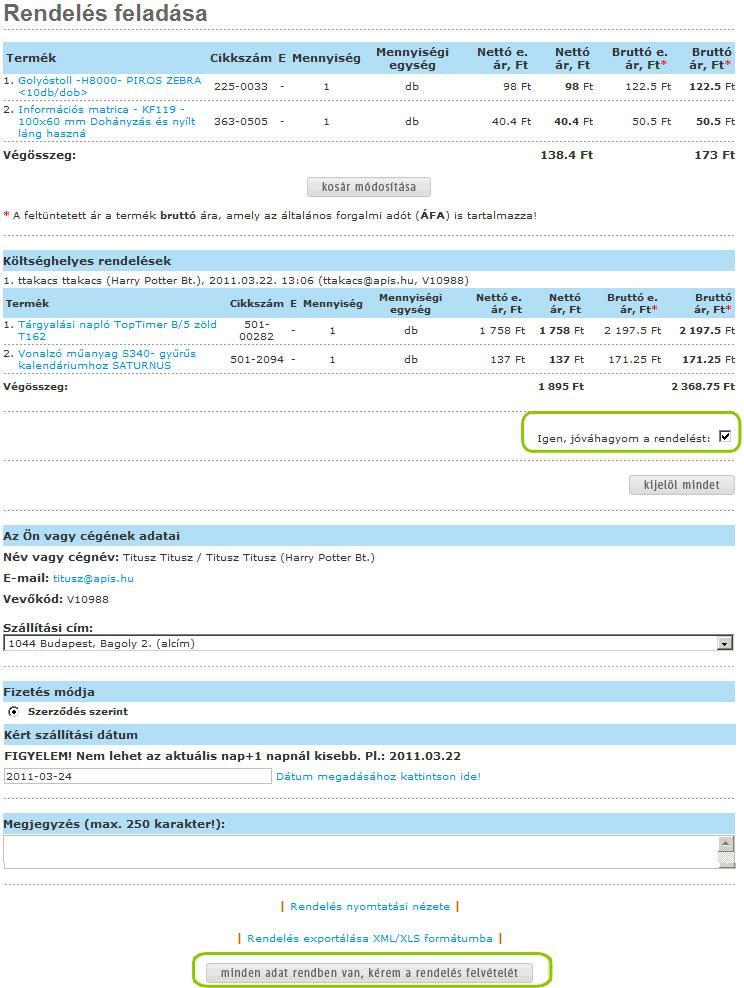Click net total 1 895 Ft
Screen dimensions: 744x988
tap(561, 386)
